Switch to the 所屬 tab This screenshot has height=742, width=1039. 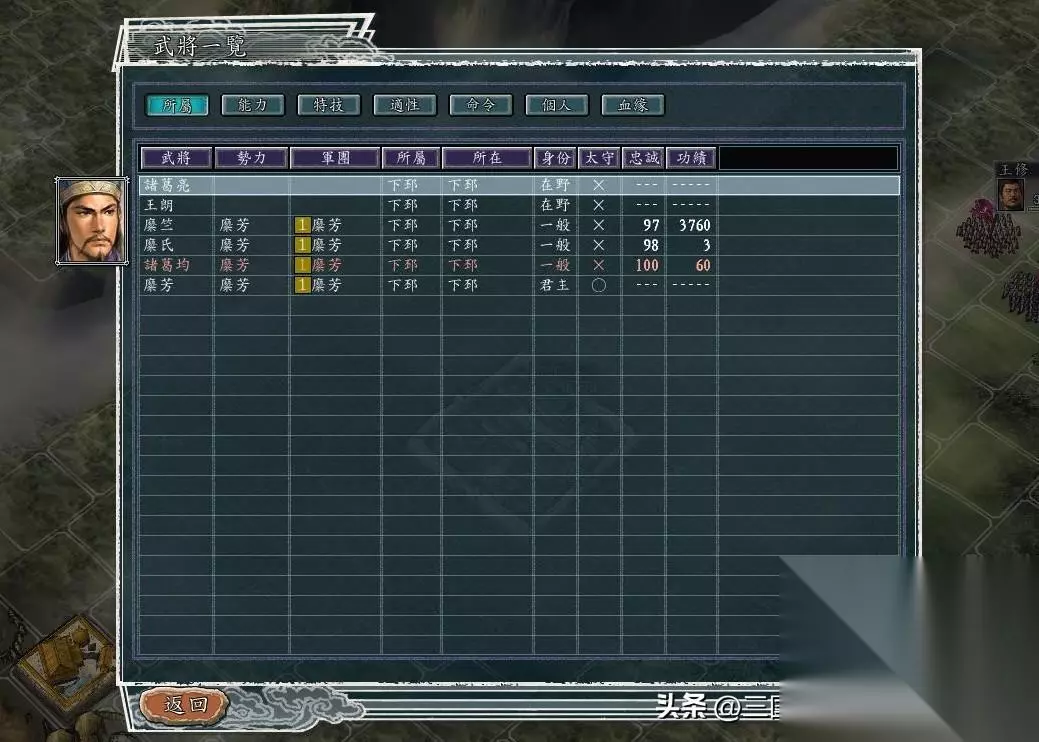coord(176,105)
